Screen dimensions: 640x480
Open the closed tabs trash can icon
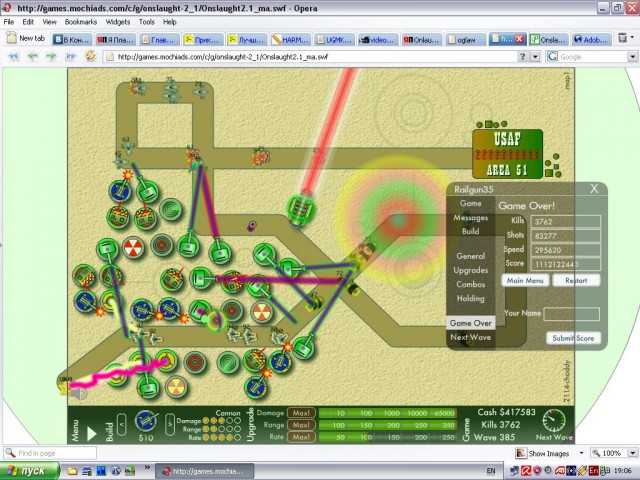pyautogui.click(x=622, y=38)
